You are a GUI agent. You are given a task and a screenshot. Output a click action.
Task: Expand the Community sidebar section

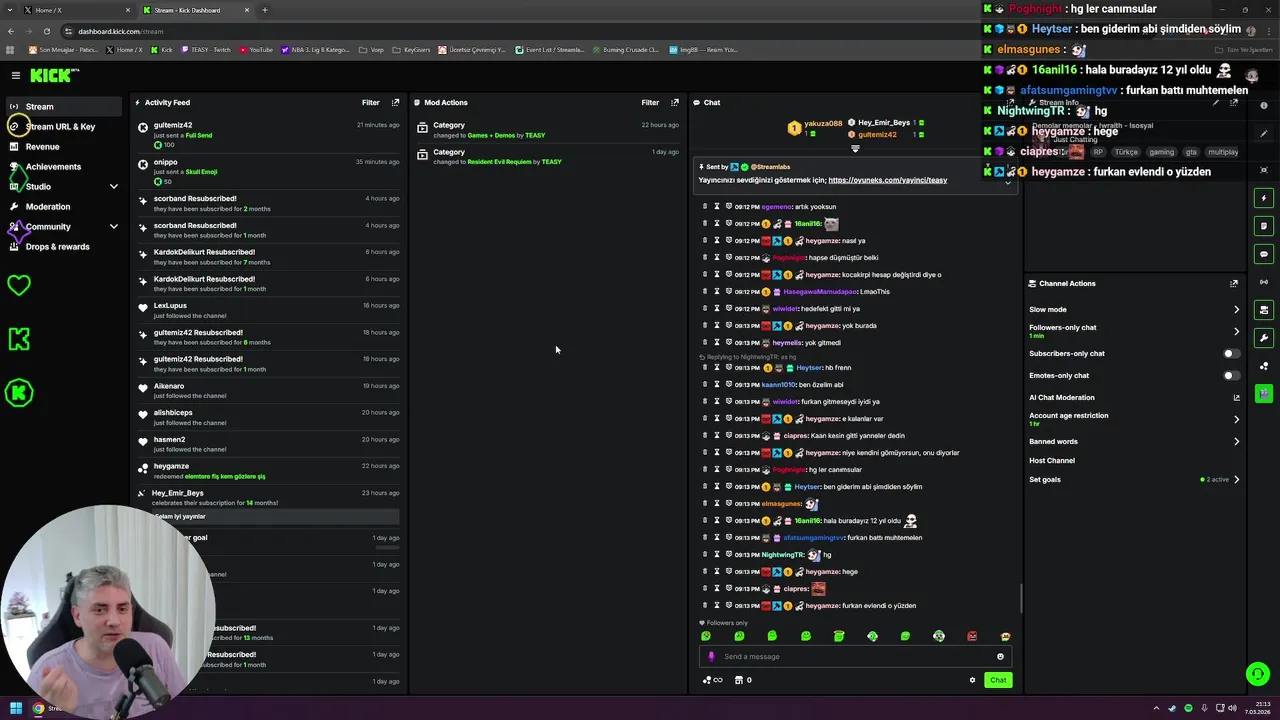tap(114, 227)
